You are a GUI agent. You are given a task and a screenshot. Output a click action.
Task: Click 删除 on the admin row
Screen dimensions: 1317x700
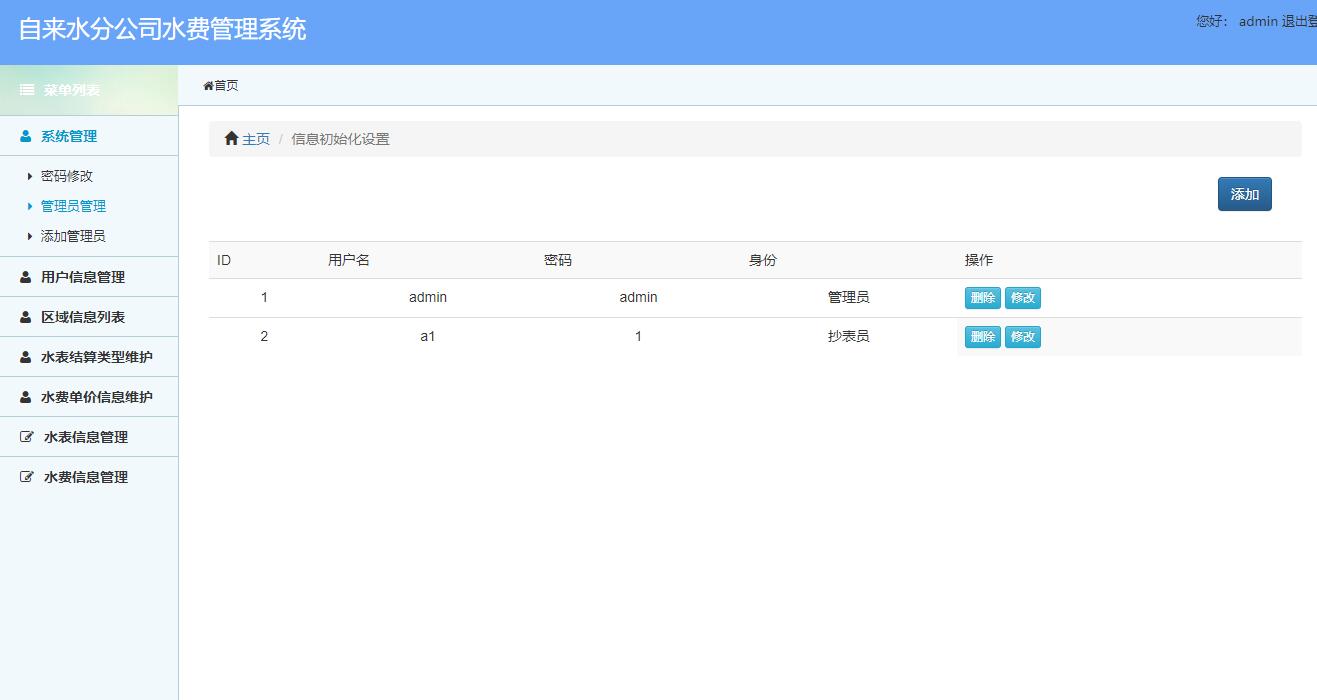(981, 297)
